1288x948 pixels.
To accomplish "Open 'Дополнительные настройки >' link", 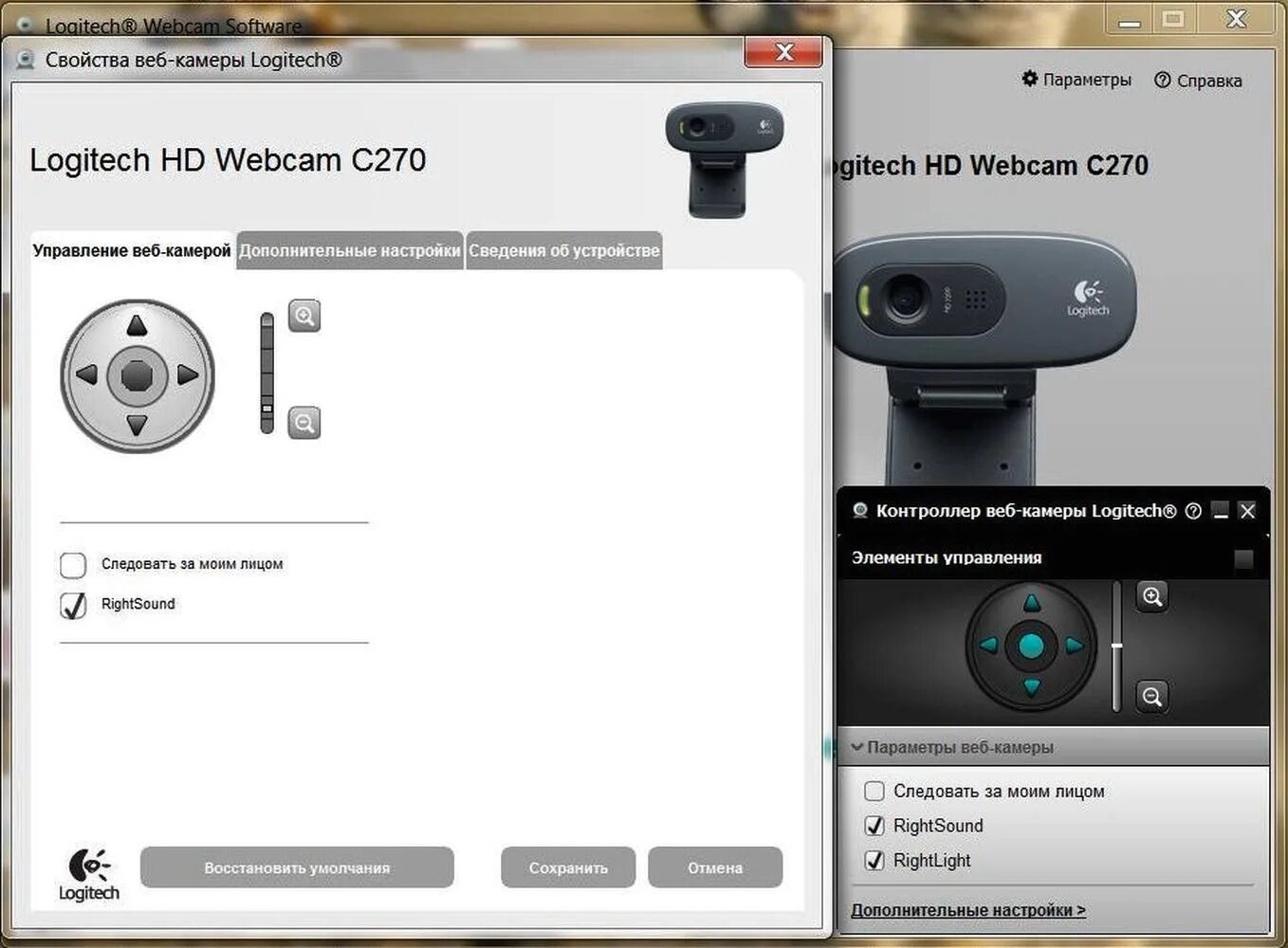I will coord(968,910).
